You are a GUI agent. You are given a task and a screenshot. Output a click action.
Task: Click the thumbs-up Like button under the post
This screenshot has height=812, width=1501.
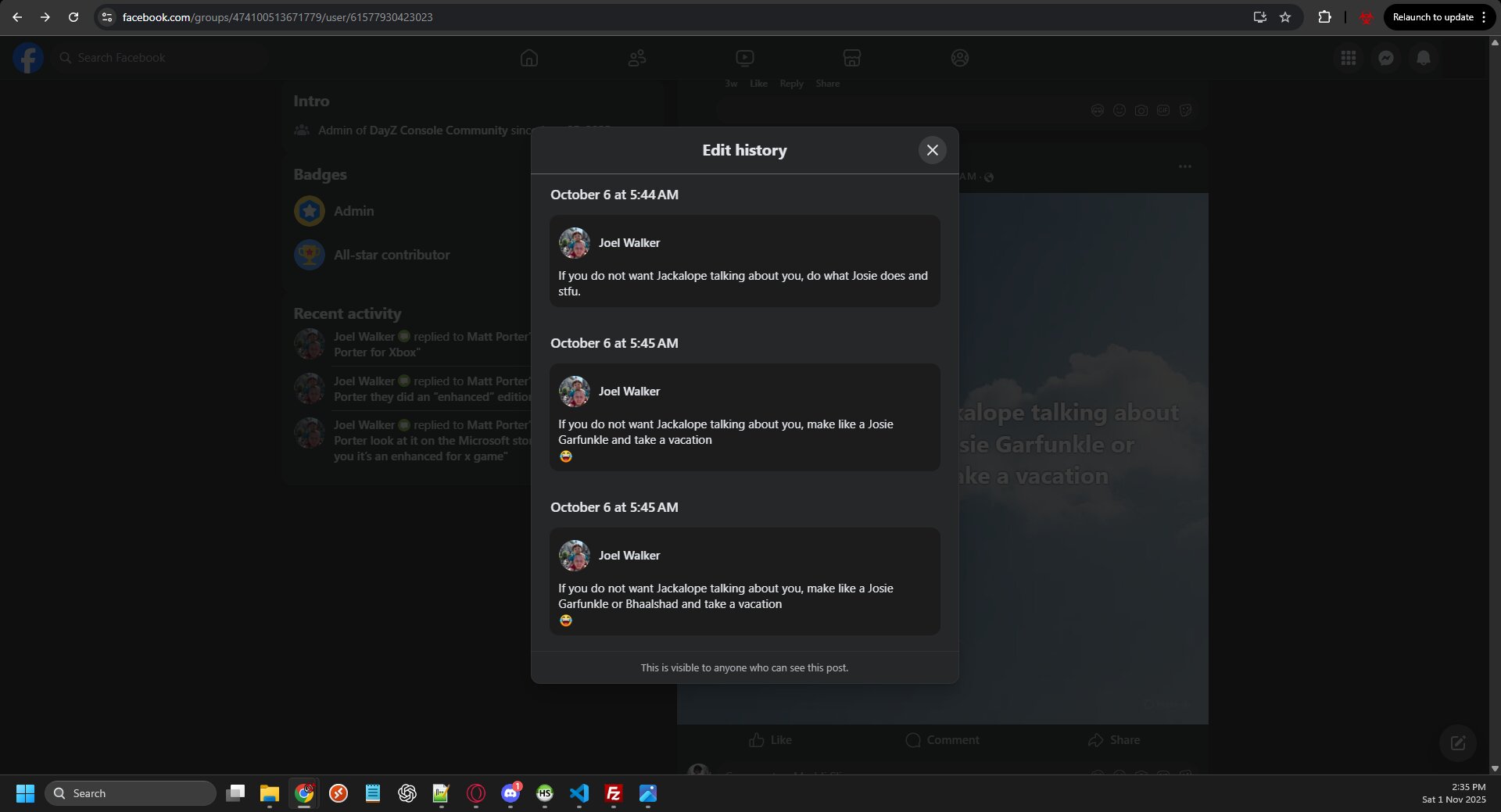(x=770, y=740)
